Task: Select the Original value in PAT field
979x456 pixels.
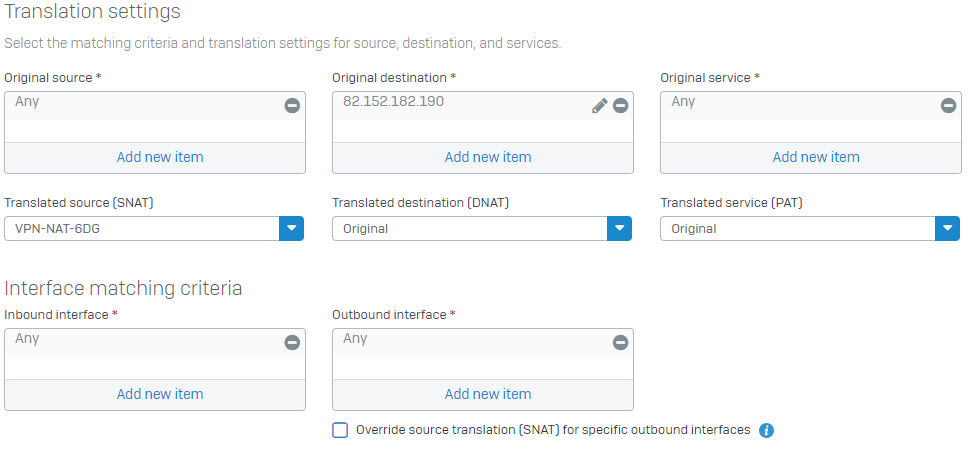Action: tap(797, 229)
